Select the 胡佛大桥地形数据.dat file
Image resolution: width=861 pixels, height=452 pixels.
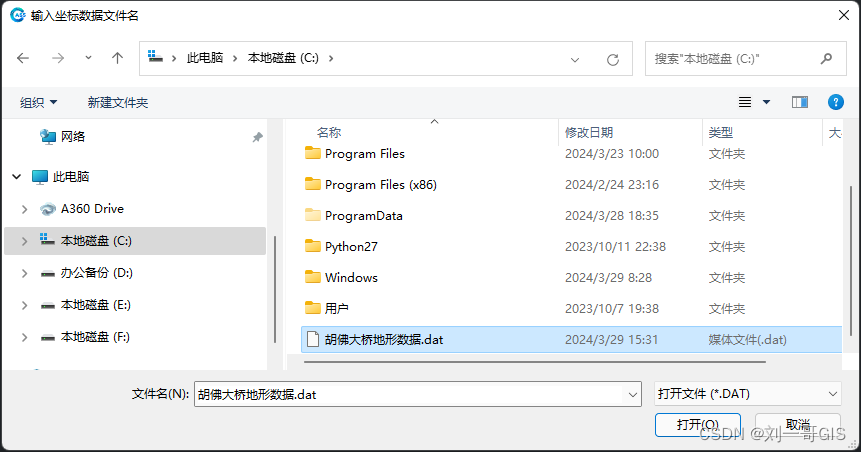point(571,339)
